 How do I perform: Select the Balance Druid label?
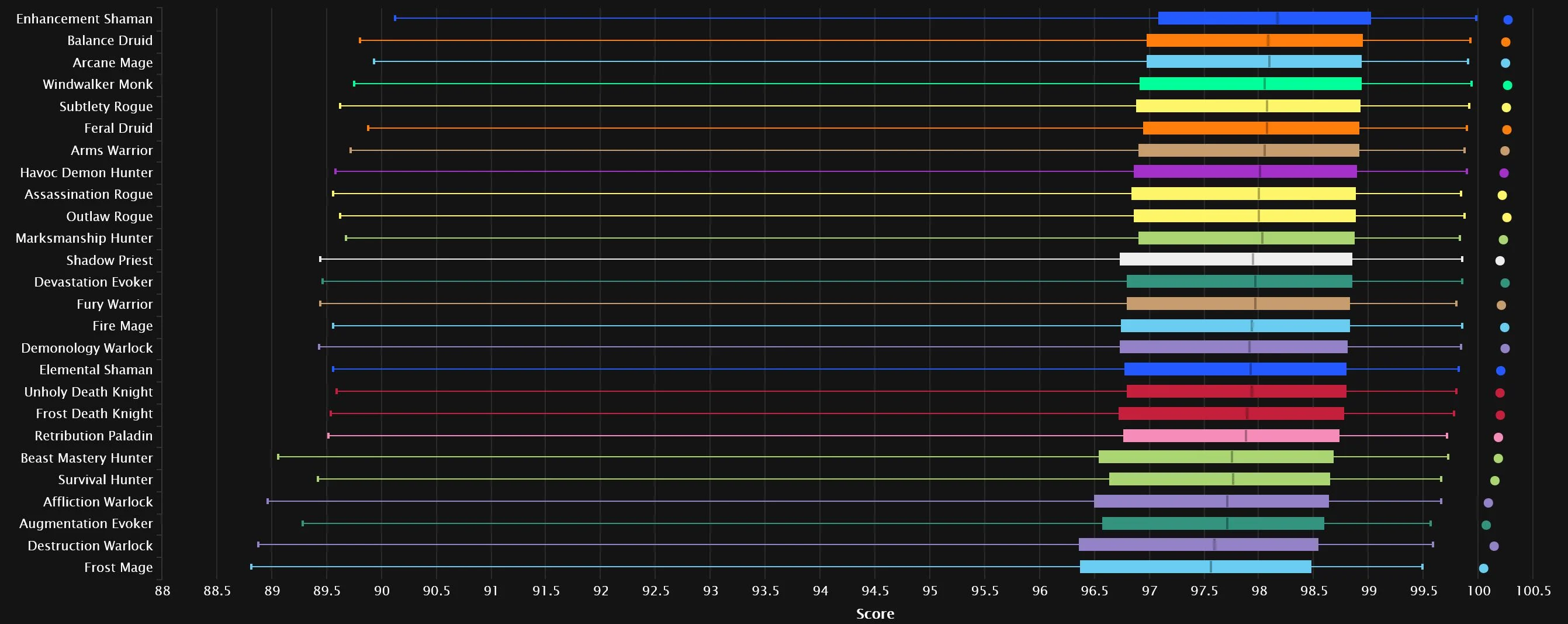point(109,41)
